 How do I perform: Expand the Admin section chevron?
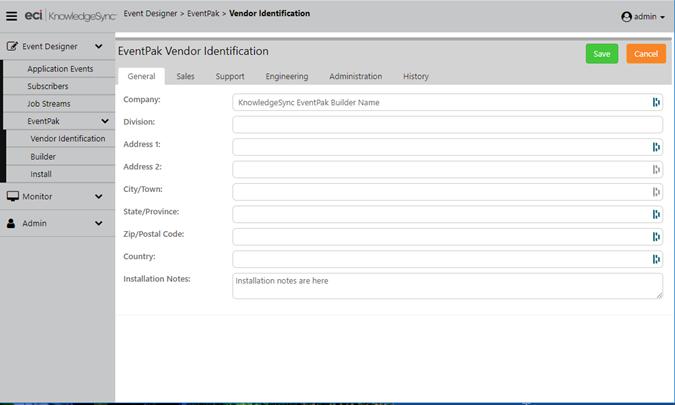(x=99, y=223)
